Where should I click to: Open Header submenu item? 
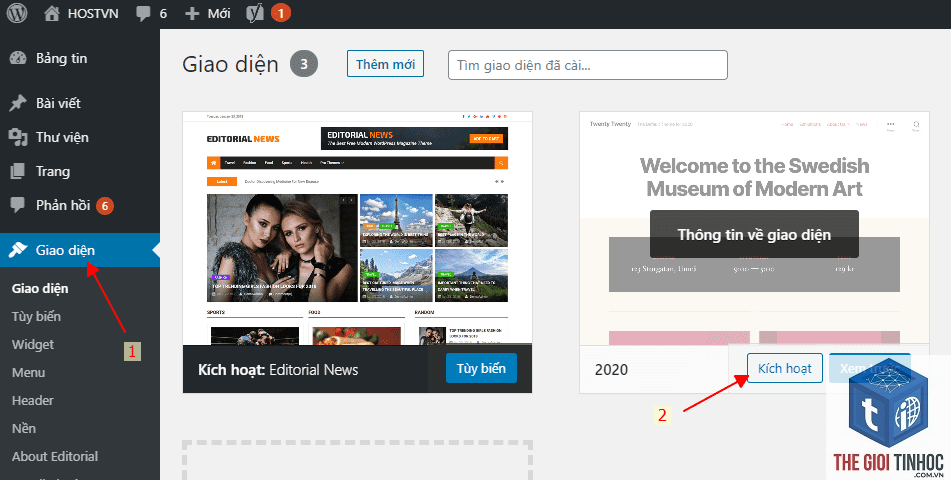pyautogui.click(x=33, y=400)
